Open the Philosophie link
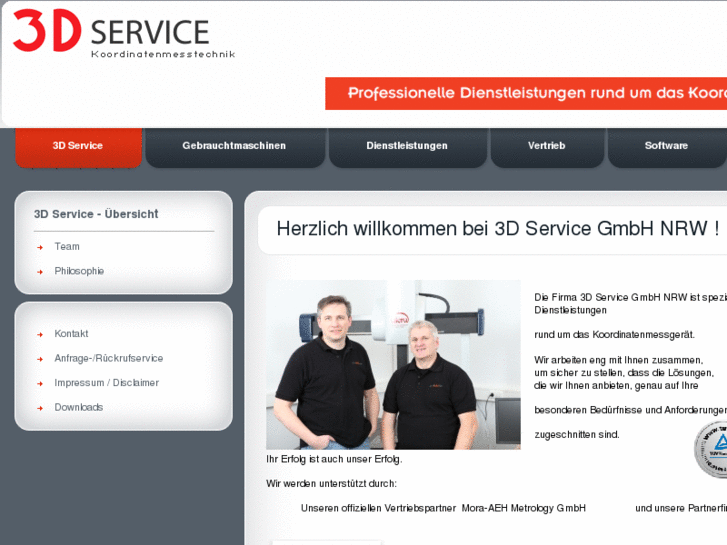Image resolution: width=727 pixels, height=545 pixels. pyautogui.click(x=79, y=271)
